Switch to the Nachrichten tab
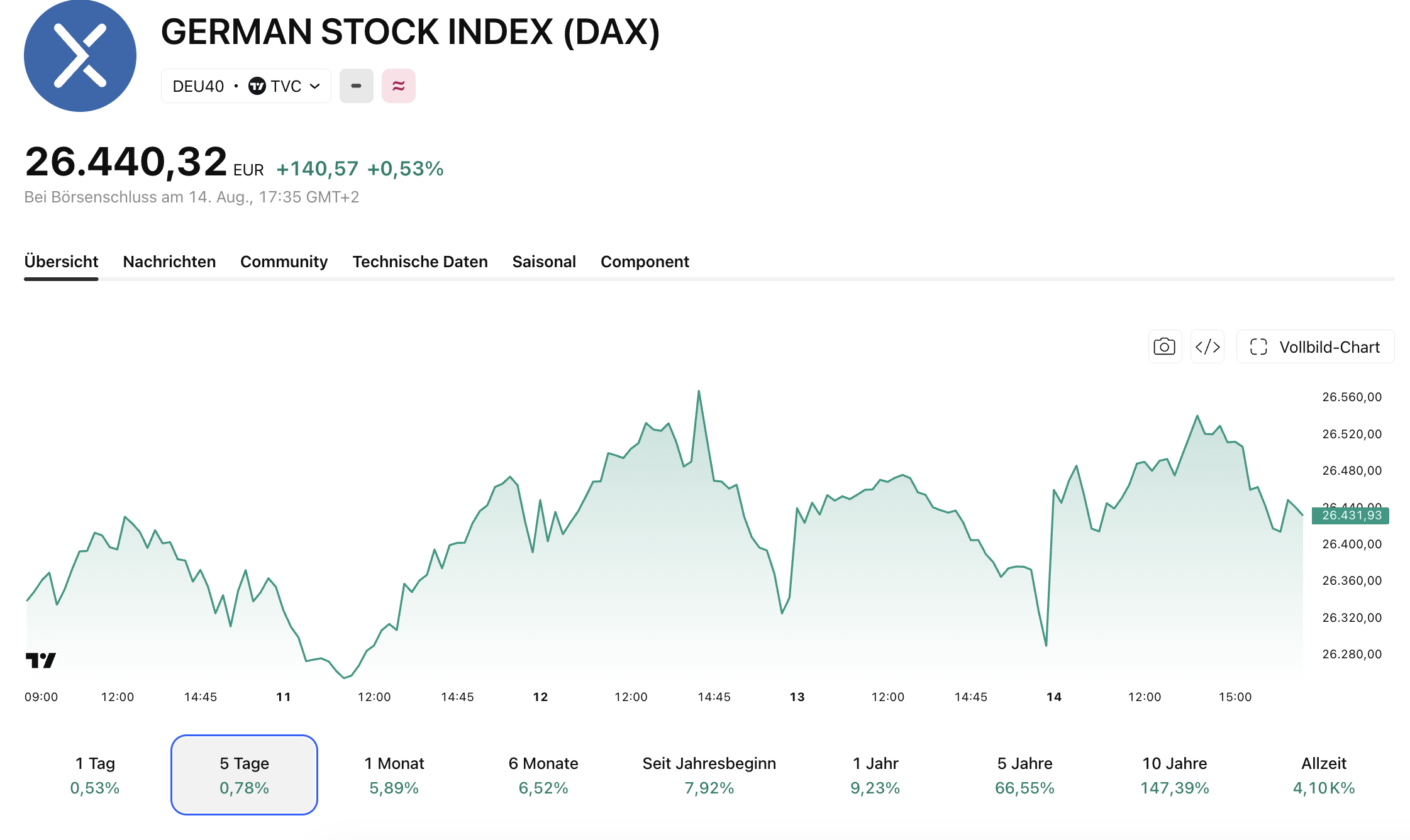This screenshot has width=1410, height=840. point(169,262)
